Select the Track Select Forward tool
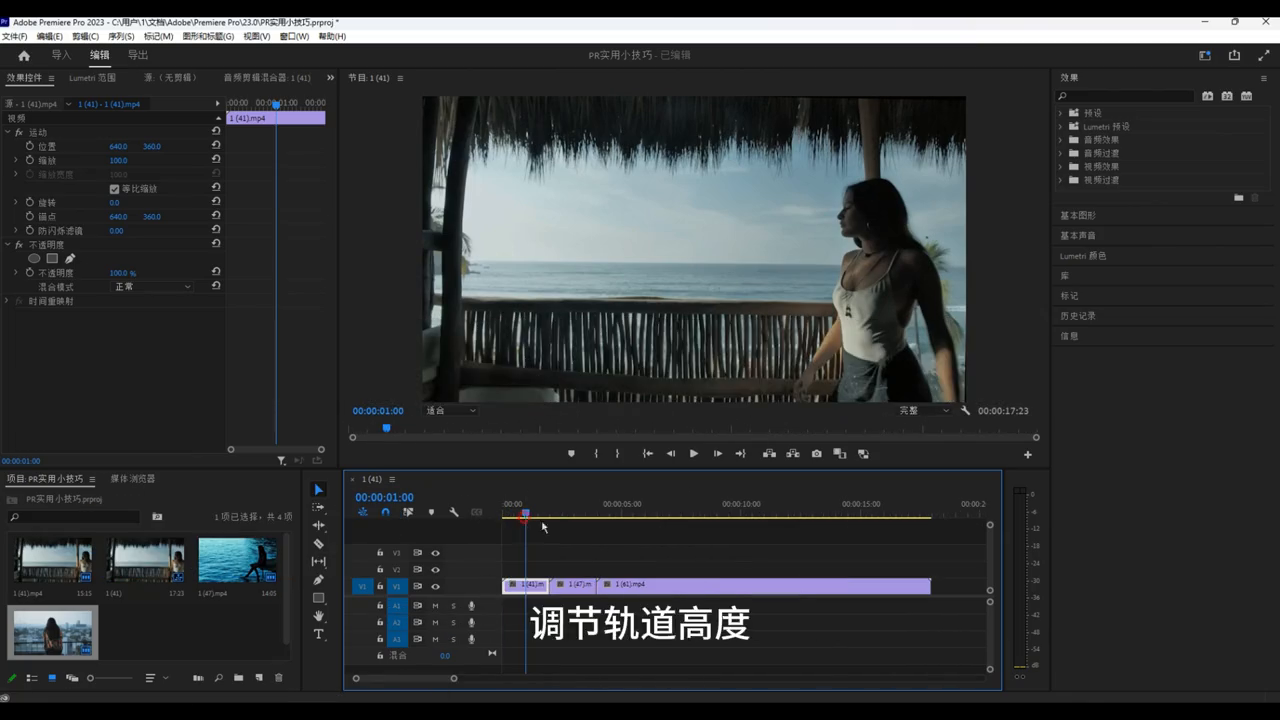The width and height of the screenshot is (1280, 720). (319, 508)
